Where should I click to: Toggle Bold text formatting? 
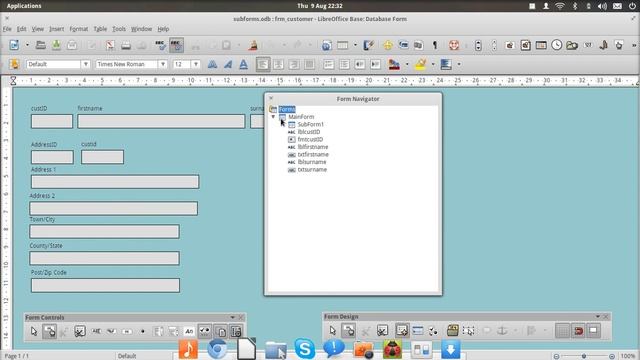212,64
